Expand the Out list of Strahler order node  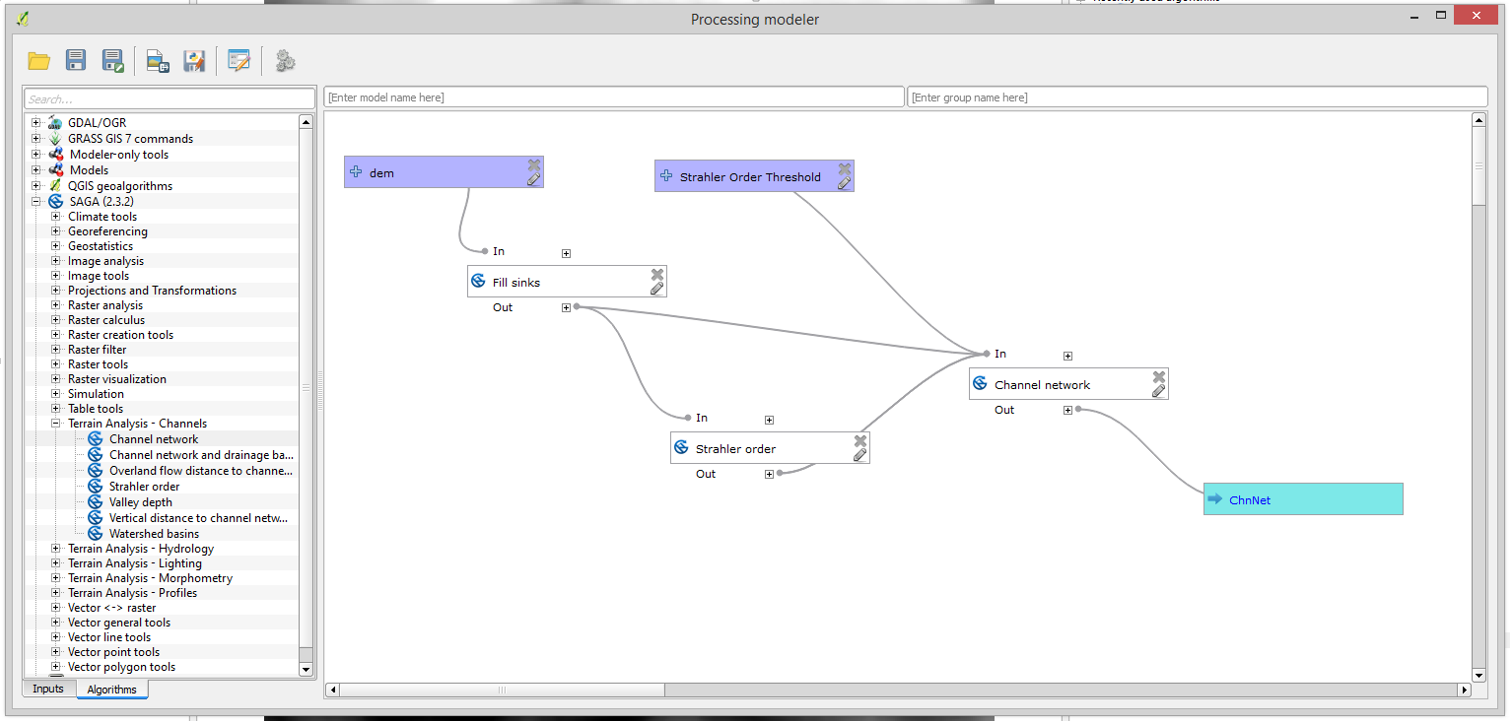point(769,475)
